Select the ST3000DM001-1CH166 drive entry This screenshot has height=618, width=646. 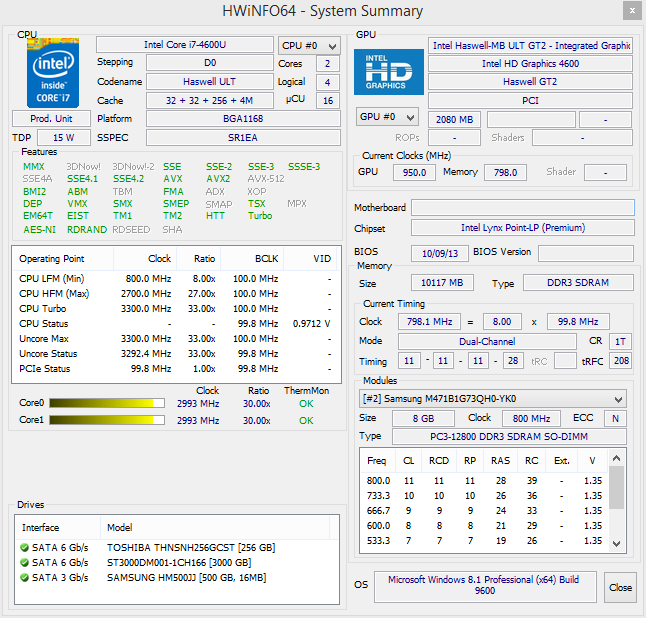tap(177, 562)
